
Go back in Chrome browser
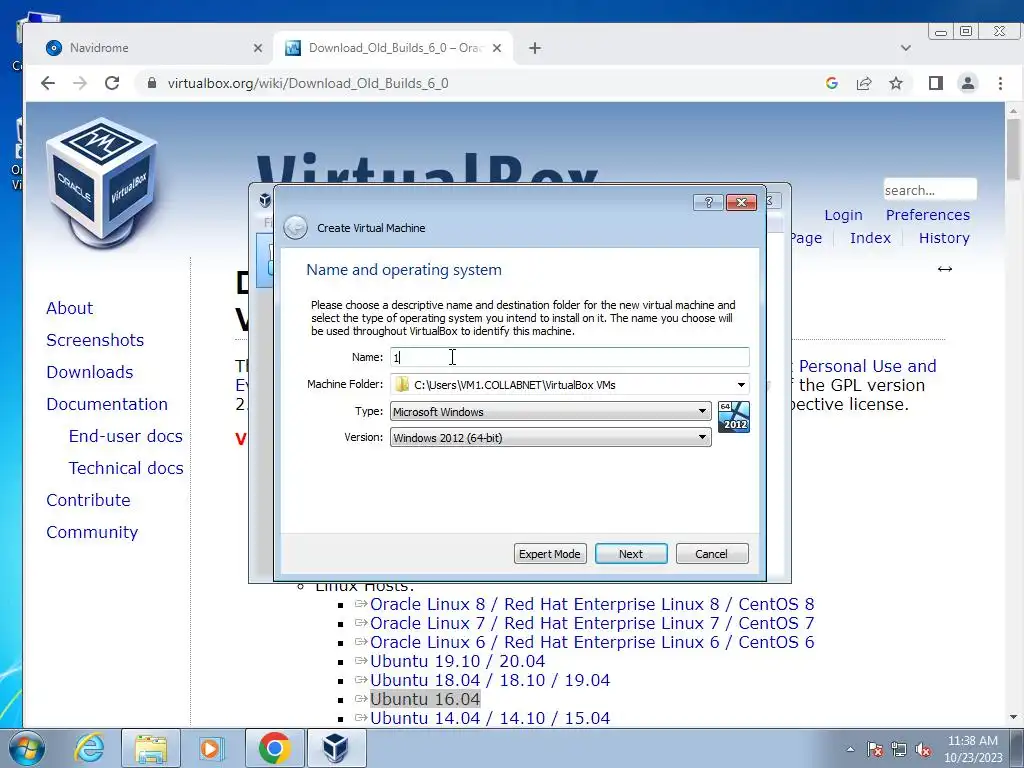(48, 83)
